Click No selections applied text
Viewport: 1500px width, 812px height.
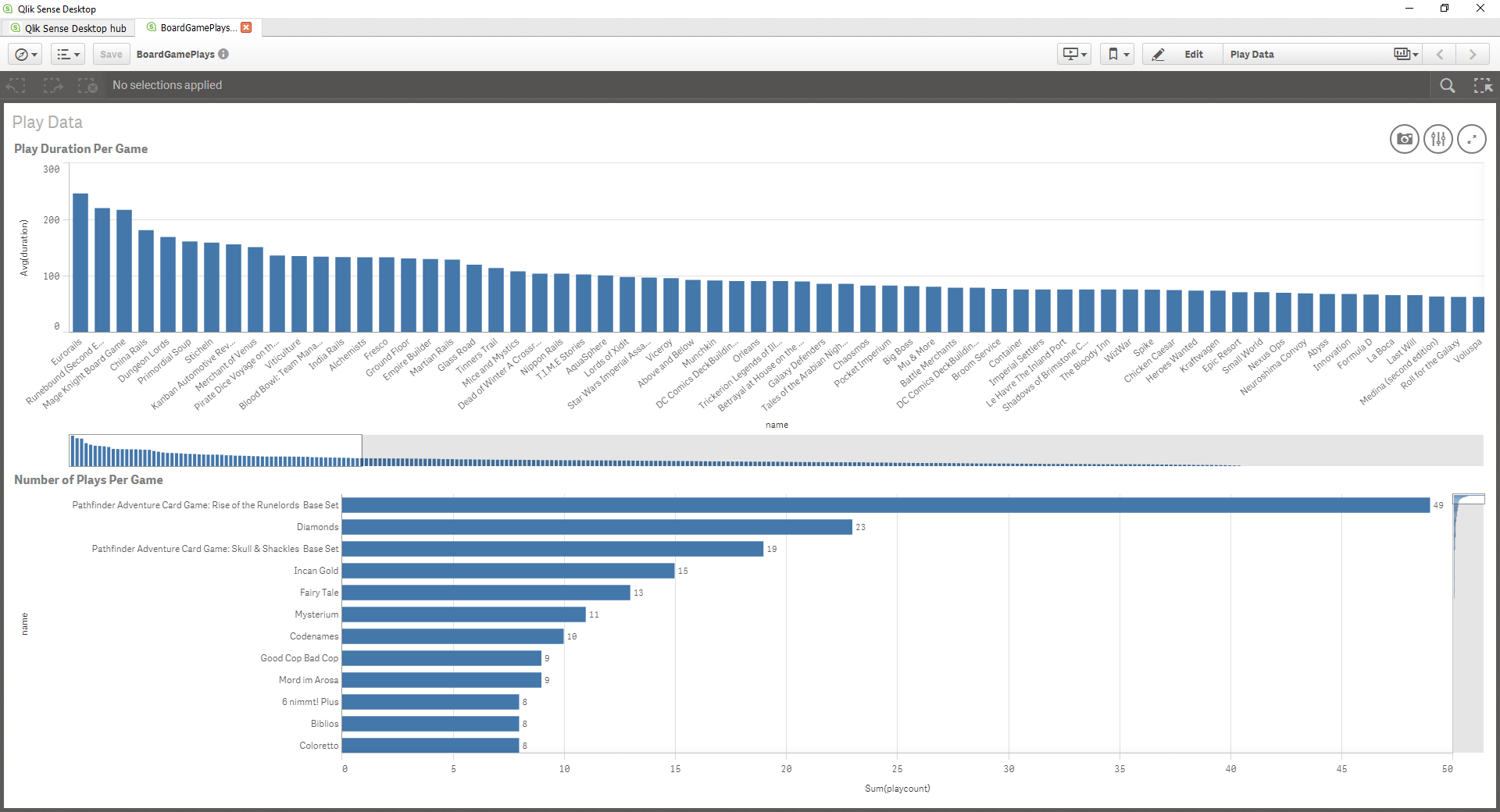(x=167, y=85)
